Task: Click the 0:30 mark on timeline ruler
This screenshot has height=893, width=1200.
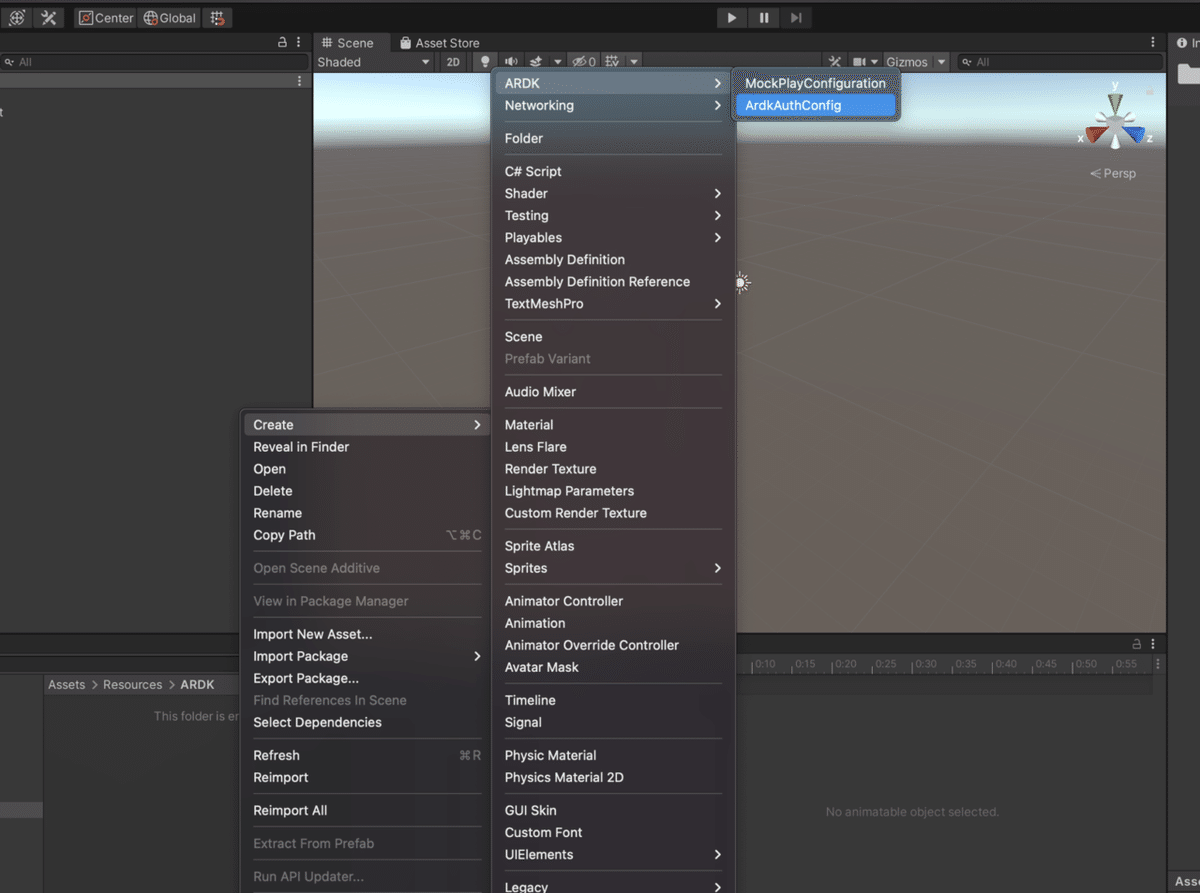Action: click(x=925, y=664)
